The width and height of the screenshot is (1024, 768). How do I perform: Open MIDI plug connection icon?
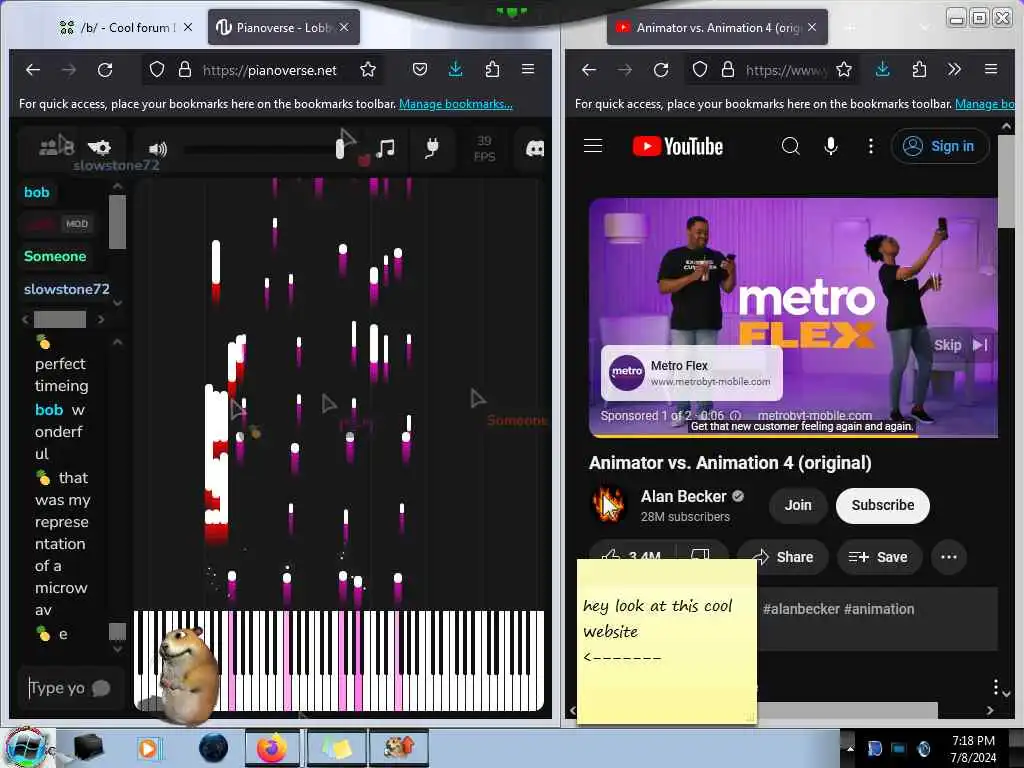click(431, 148)
